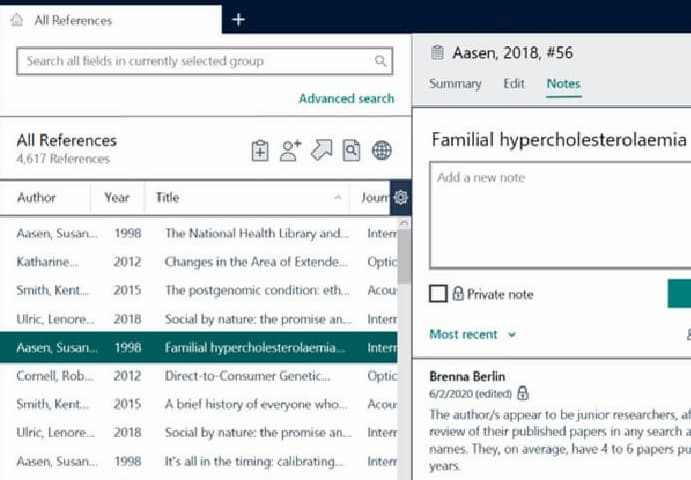Open online search globe icon
This screenshot has height=480, width=691.
pyautogui.click(x=382, y=150)
